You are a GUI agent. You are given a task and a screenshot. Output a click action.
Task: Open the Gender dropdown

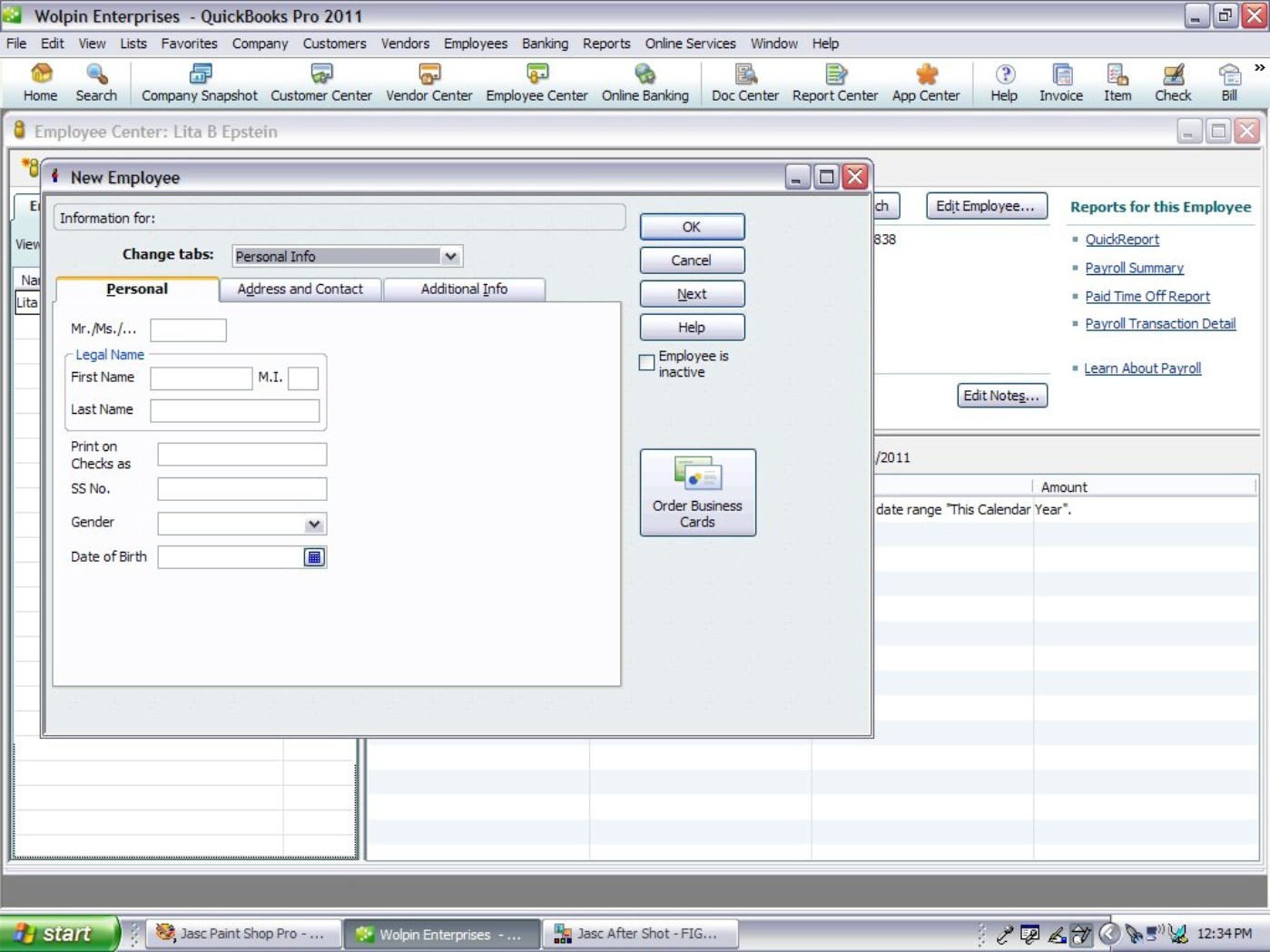313,524
